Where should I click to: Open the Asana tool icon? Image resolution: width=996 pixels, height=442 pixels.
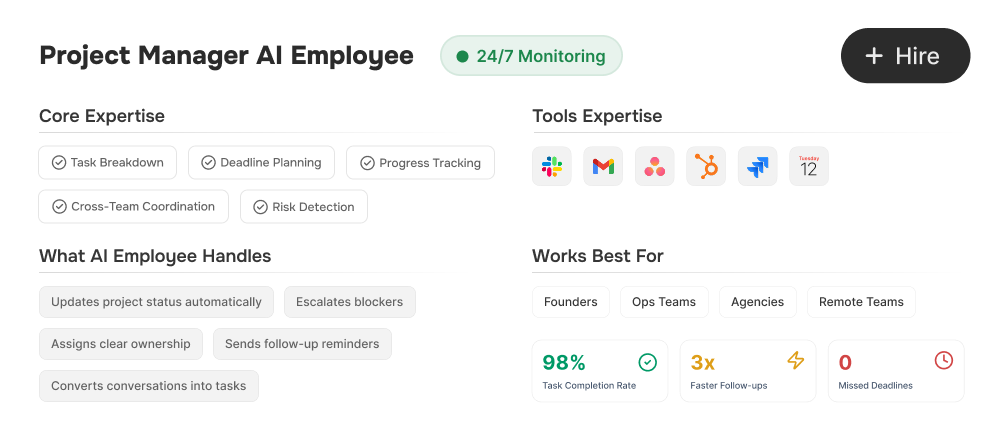(655, 167)
